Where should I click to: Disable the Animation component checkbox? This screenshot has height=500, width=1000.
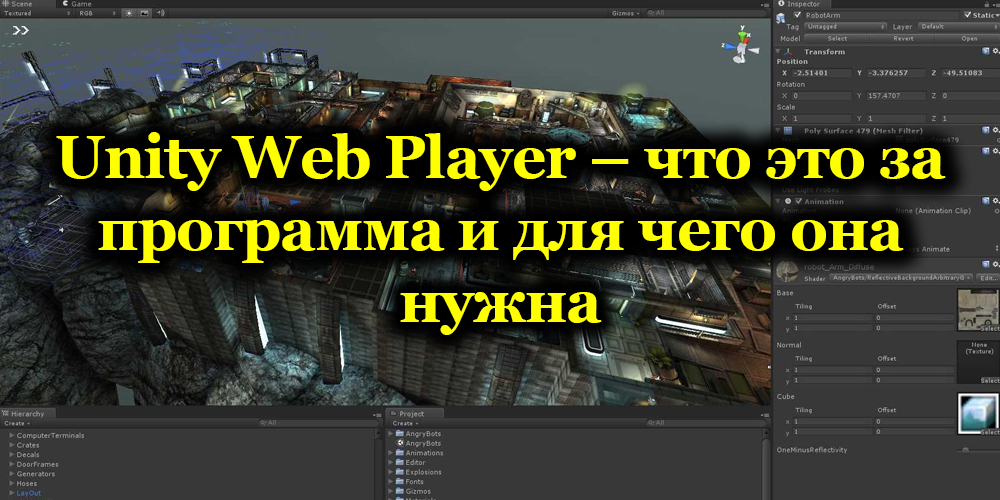(x=797, y=201)
